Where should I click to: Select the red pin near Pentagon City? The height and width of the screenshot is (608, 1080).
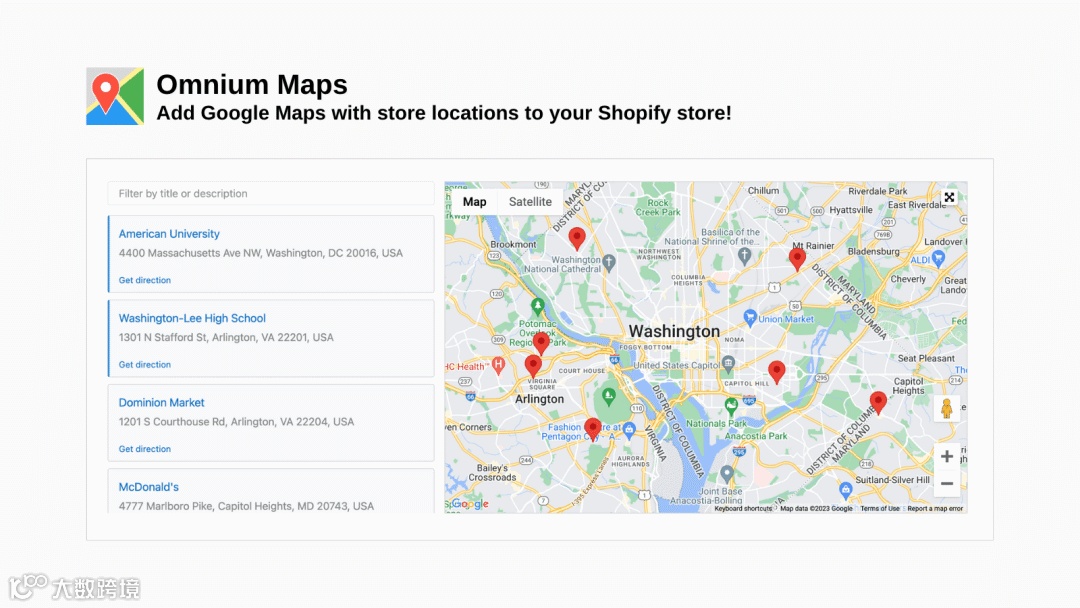(592, 428)
